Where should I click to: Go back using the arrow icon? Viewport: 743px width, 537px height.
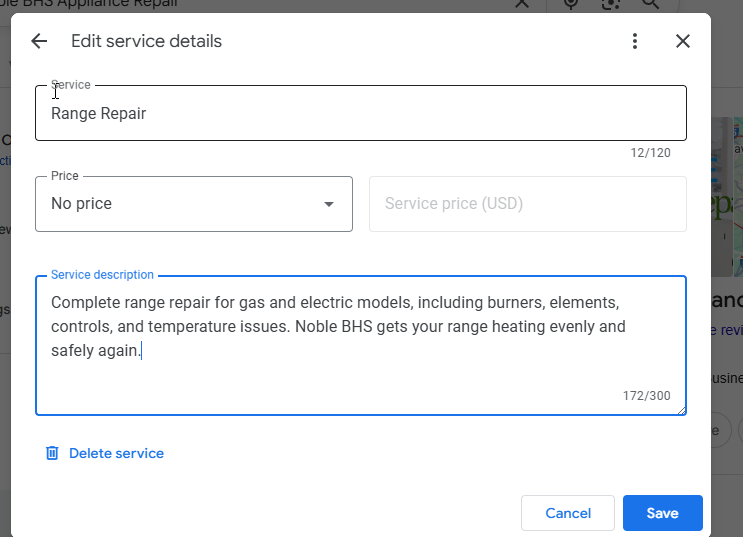coord(39,41)
